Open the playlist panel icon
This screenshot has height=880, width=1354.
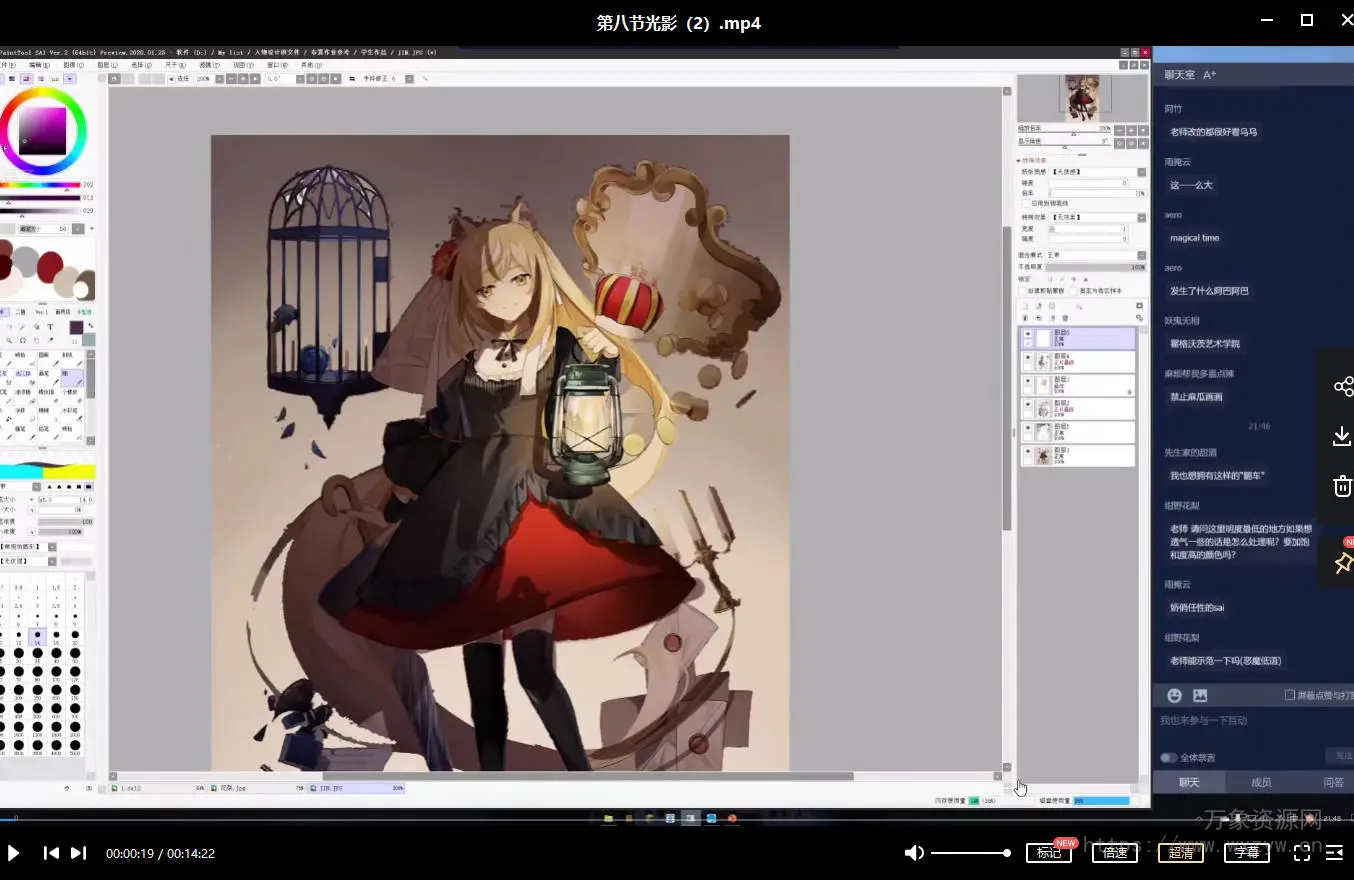pyautogui.click(x=1335, y=853)
